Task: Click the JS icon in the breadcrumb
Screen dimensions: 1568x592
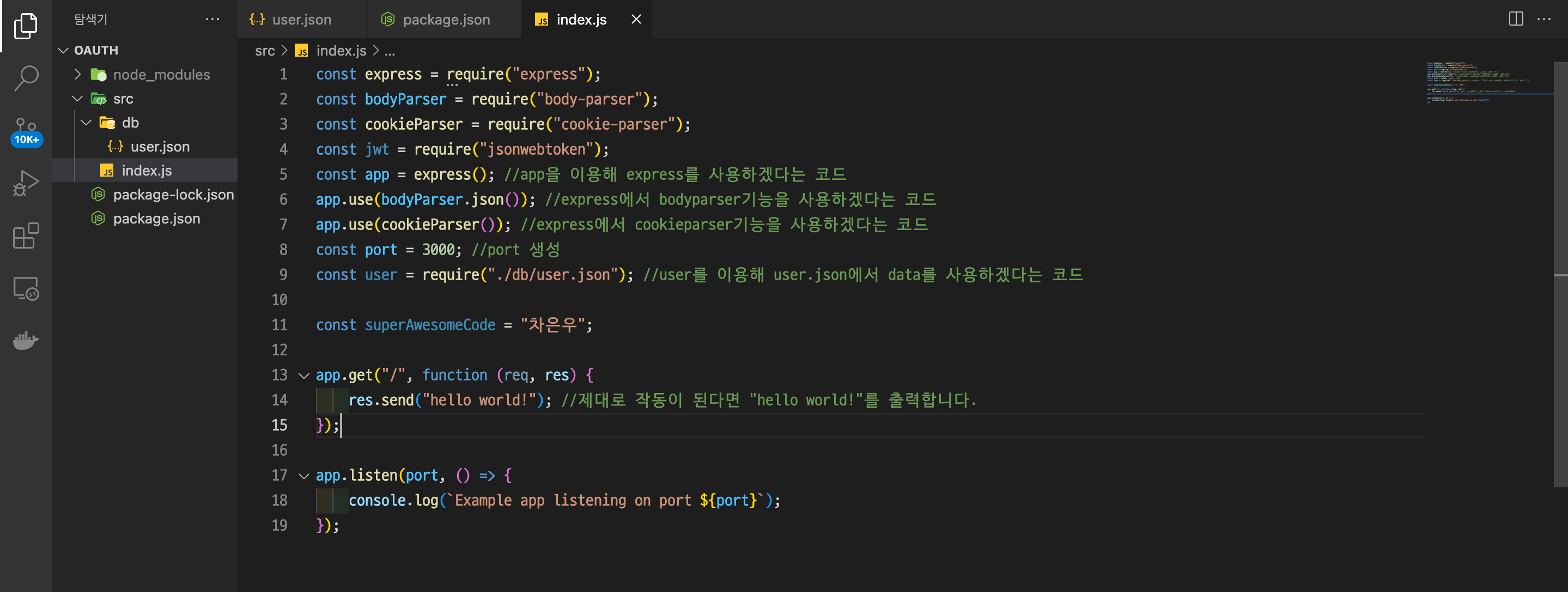Action: (x=301, y=51)
